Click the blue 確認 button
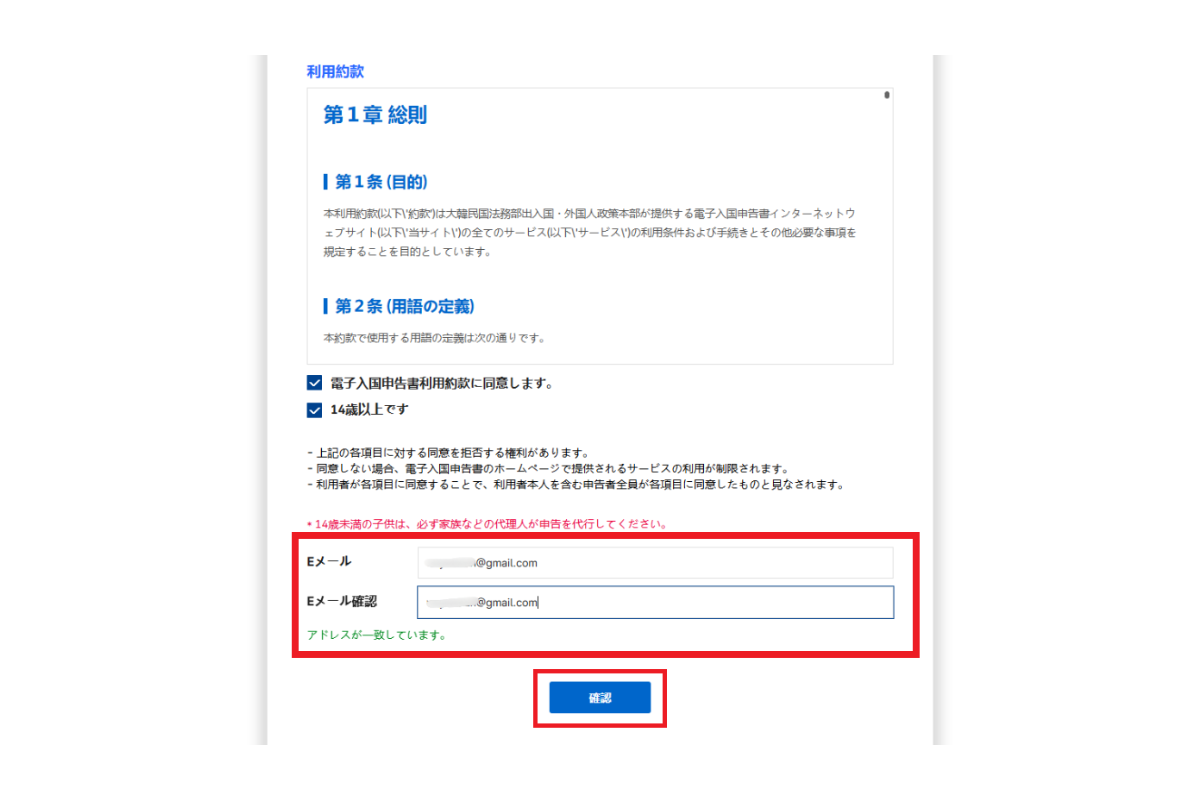Image resolution: width=1200 pixels, height=800 pixels. (x=600, y=698)
